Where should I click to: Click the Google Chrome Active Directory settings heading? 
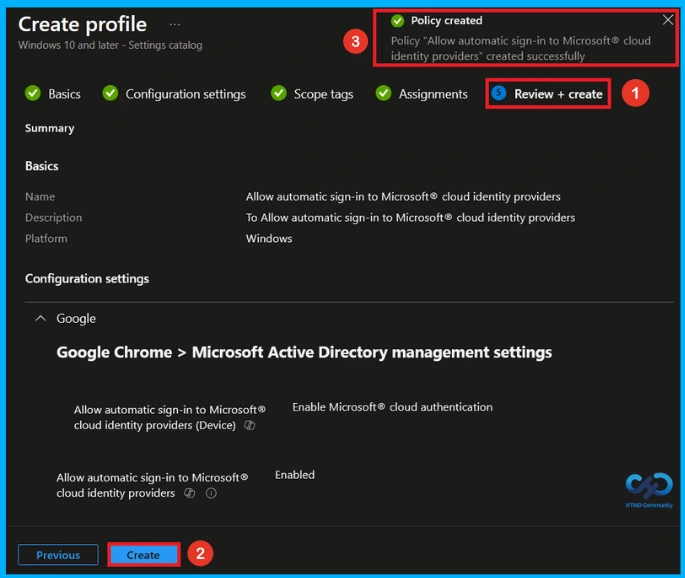(304, 353)
